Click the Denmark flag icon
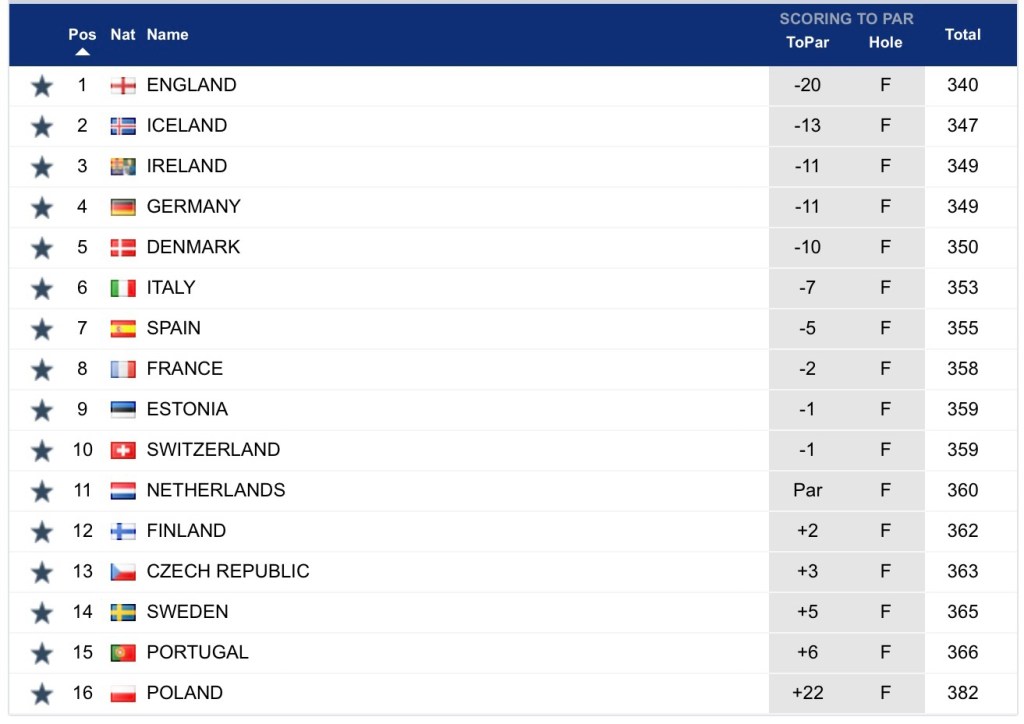The width and height of the screenshot is (1024, 724). 123,248
